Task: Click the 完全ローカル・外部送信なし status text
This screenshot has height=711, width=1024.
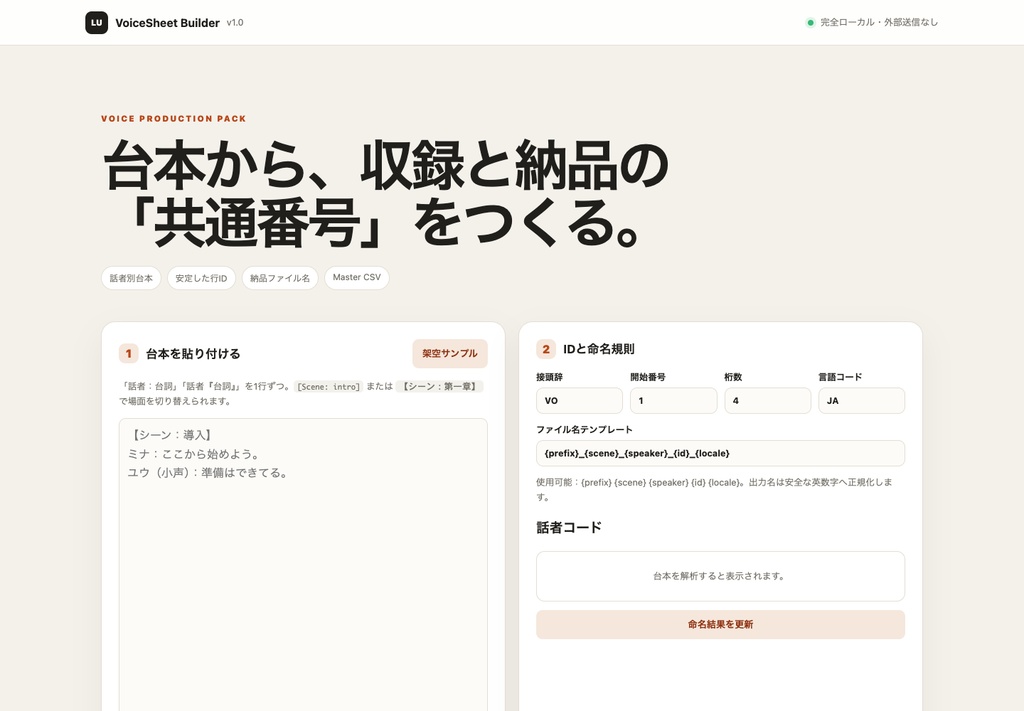Action: (x=879, y=22)
